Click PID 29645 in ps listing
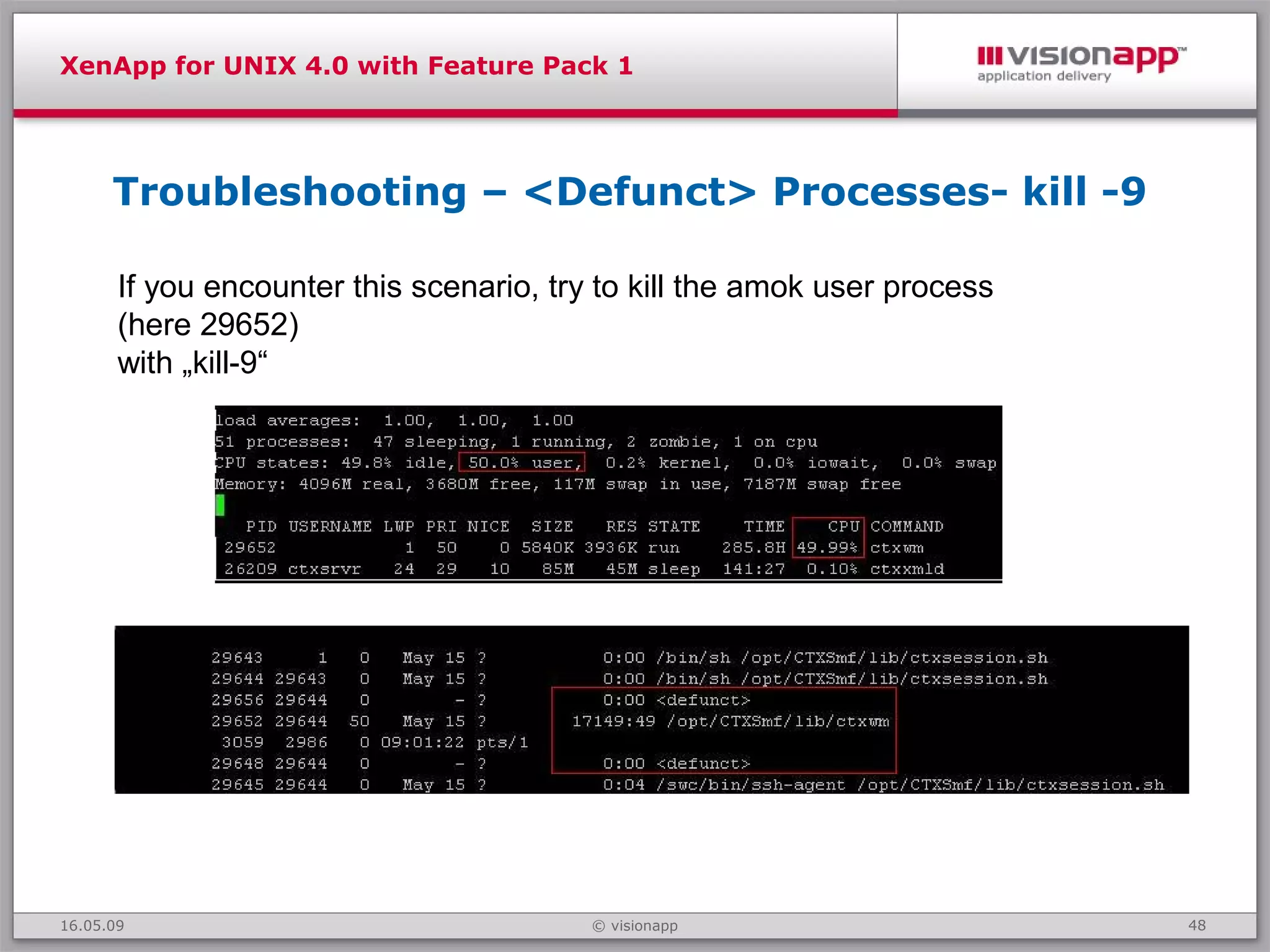The image size is (1270, 952). [x=237, y=785]
